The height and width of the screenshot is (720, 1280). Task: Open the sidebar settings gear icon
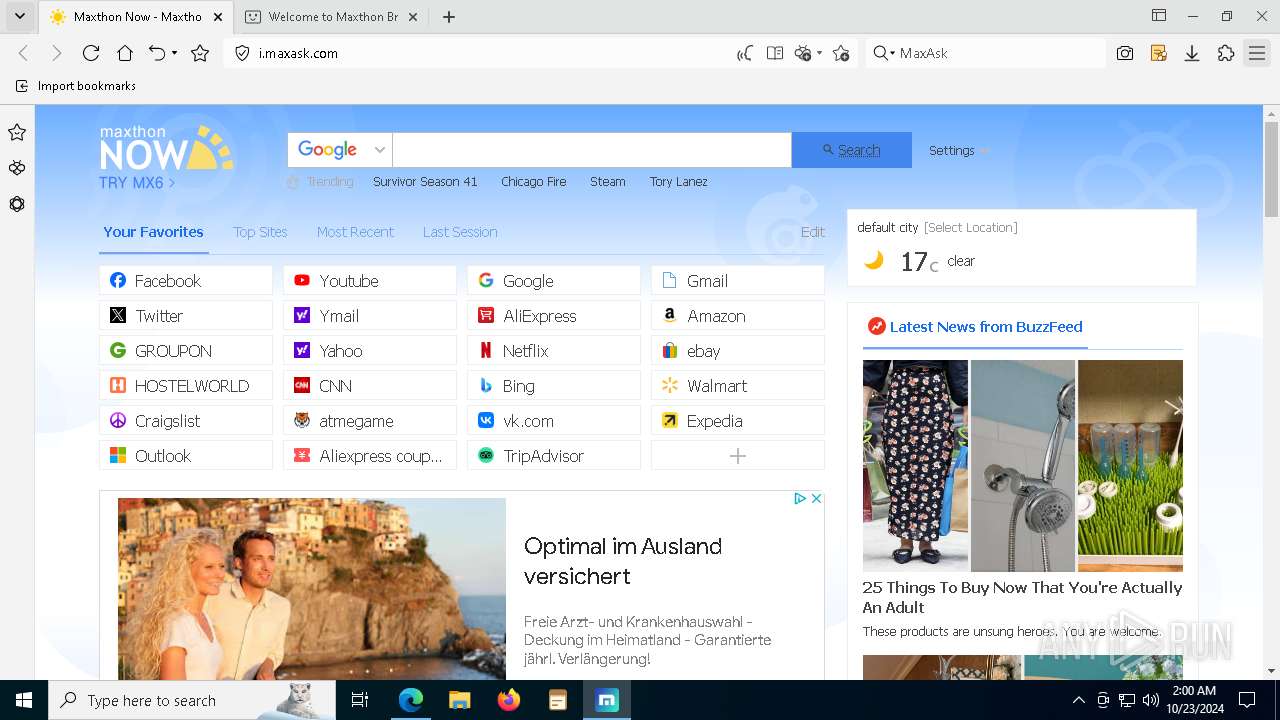(x=17, y=204)
